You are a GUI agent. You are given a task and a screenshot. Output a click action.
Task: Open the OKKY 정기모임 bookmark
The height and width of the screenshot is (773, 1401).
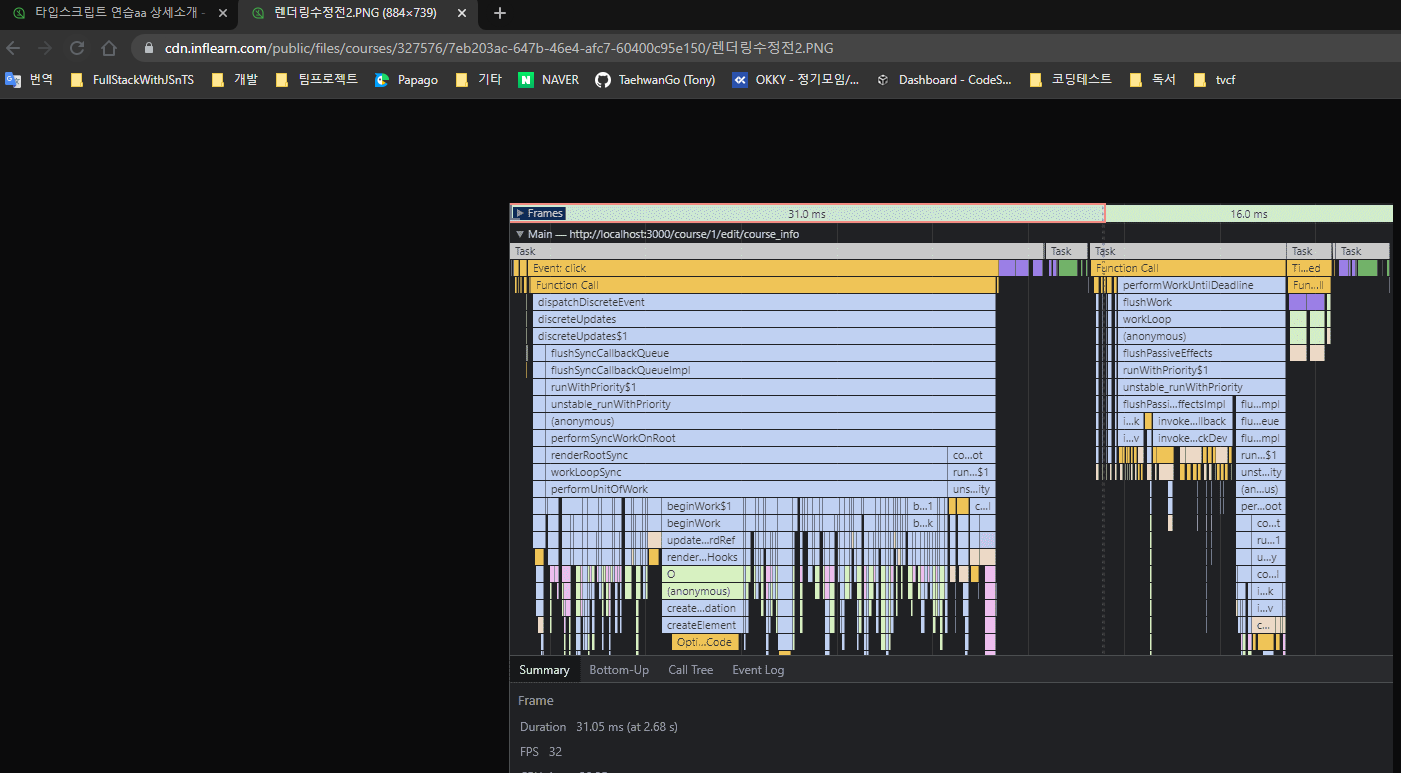796,80
